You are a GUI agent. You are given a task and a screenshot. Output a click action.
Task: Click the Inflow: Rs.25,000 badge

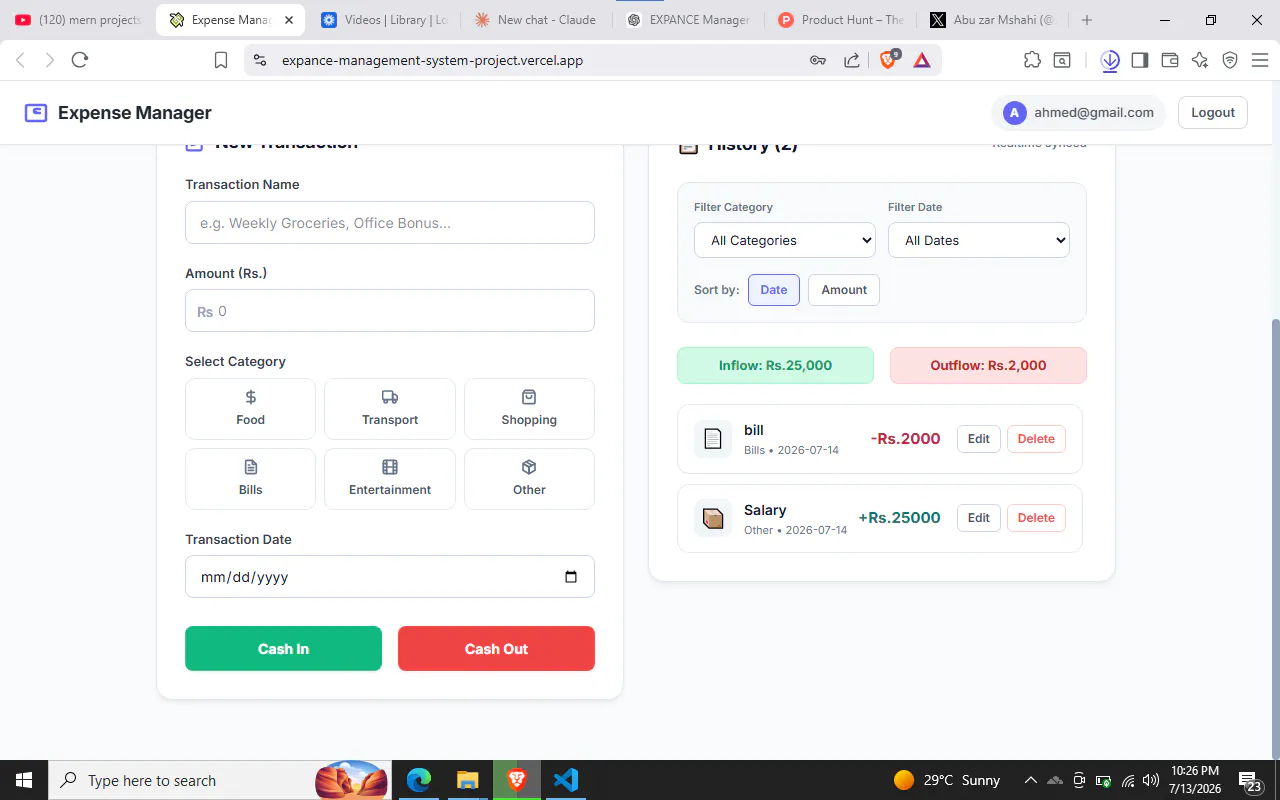(x=775, y=365)
